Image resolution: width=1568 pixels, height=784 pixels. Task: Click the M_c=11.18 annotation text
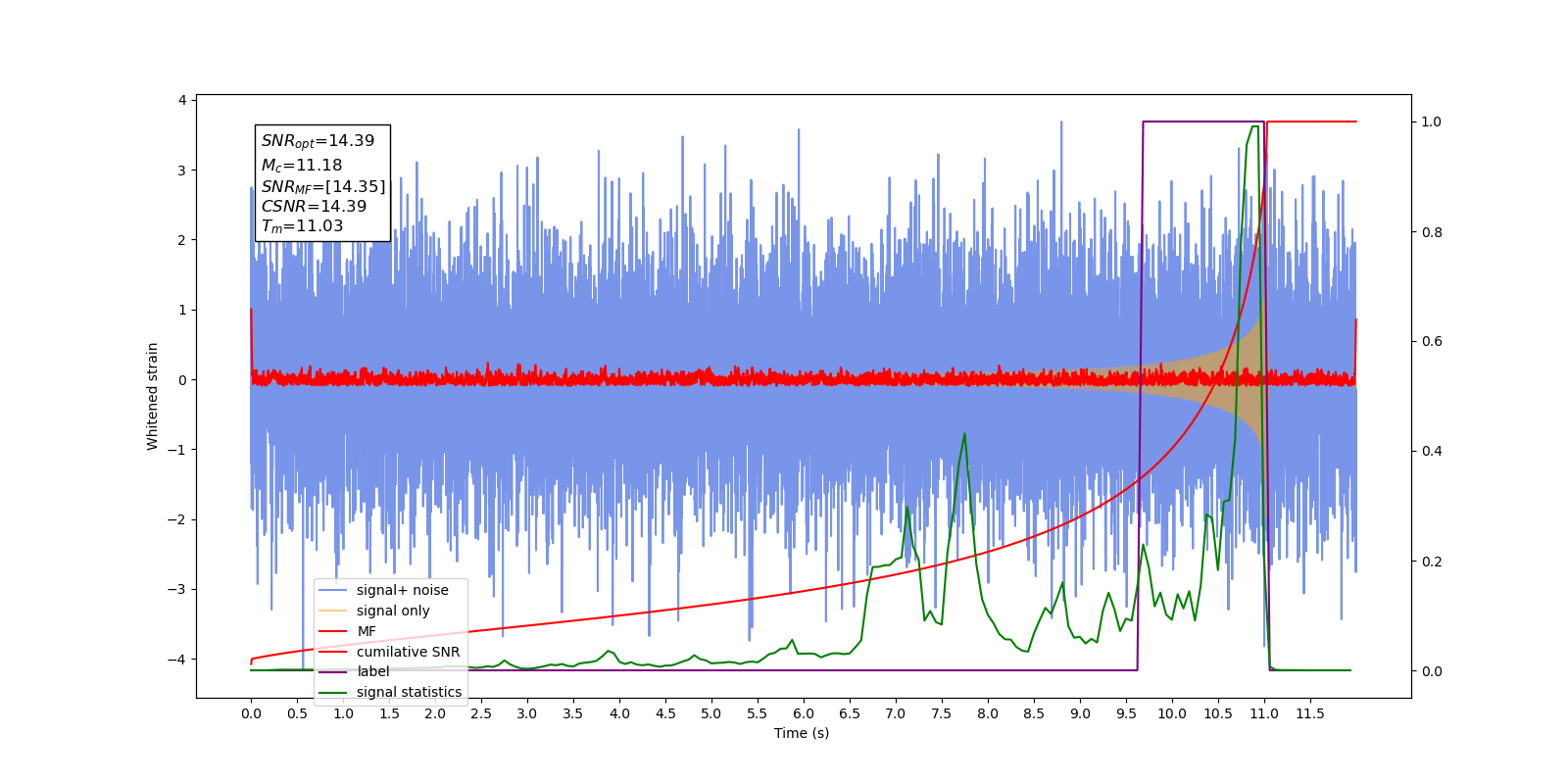point(302,166)
